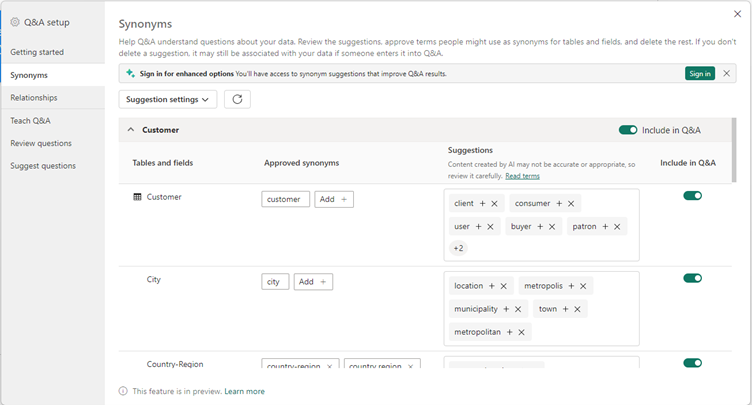Open the Read terms link

tap(522, 176)
